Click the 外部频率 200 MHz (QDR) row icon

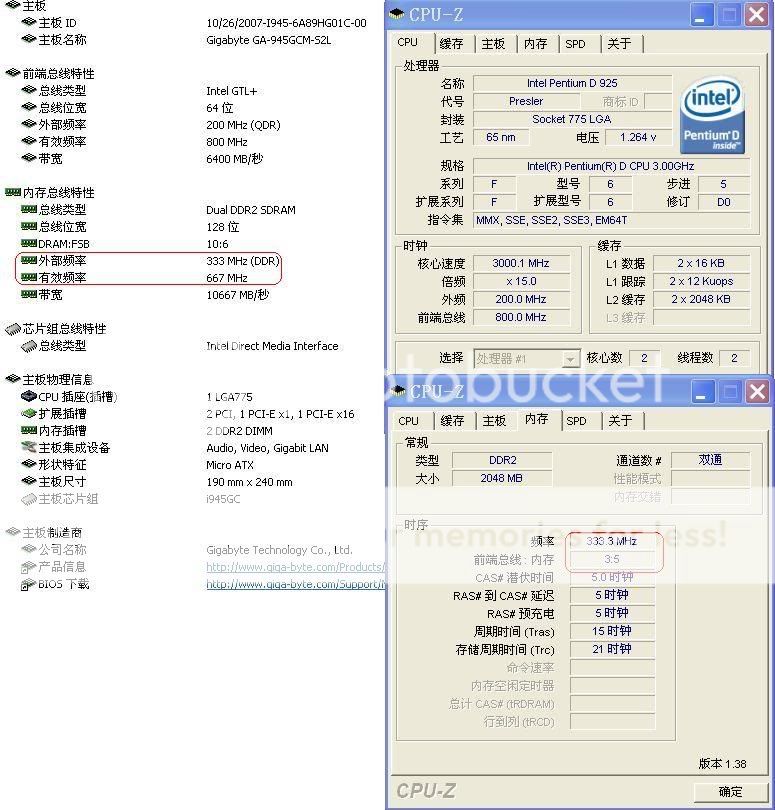click(x=29, y=124)
